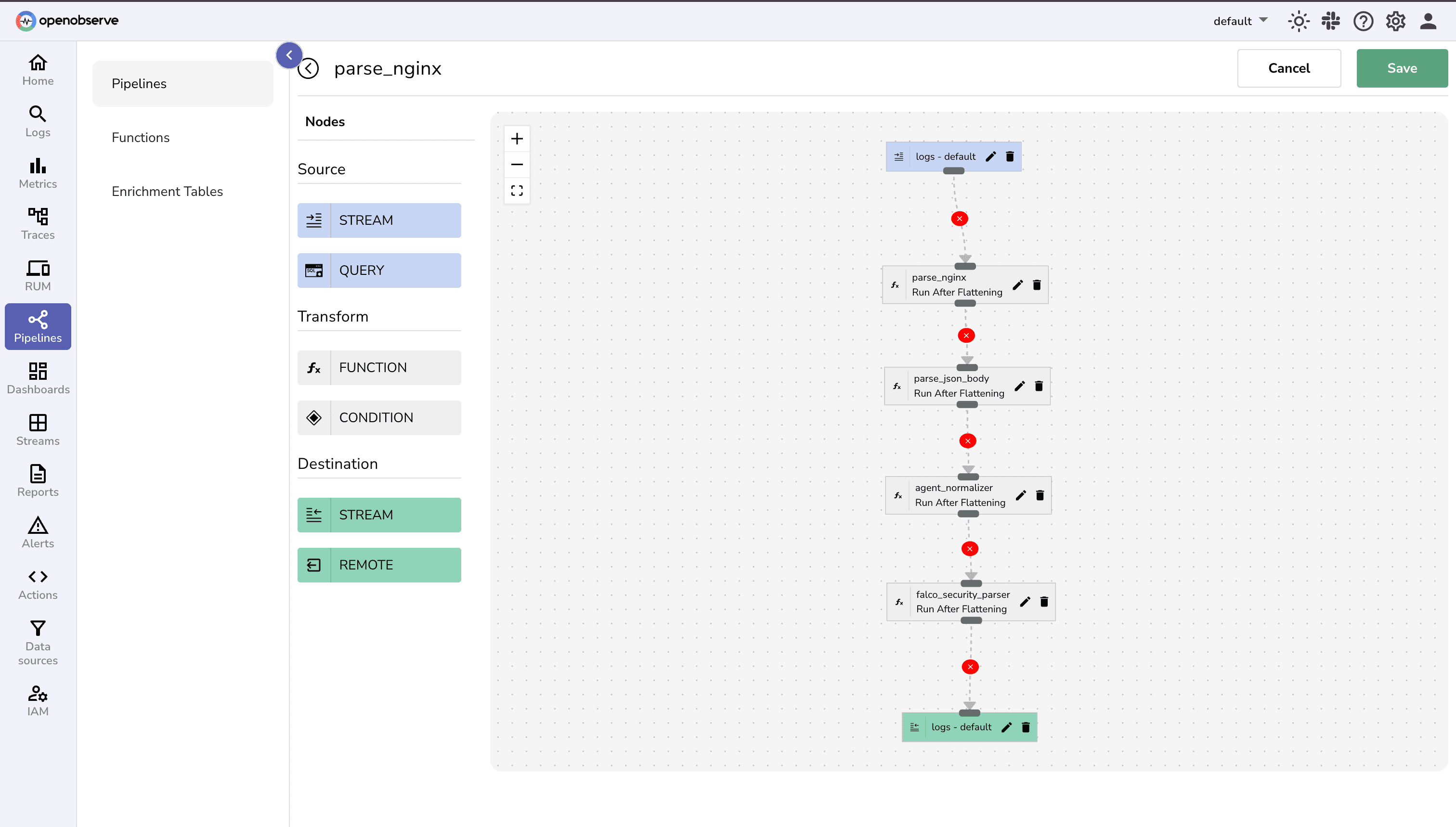
Task: Navigate to Dashboards via sidebar icon
Action: (37, 378)
